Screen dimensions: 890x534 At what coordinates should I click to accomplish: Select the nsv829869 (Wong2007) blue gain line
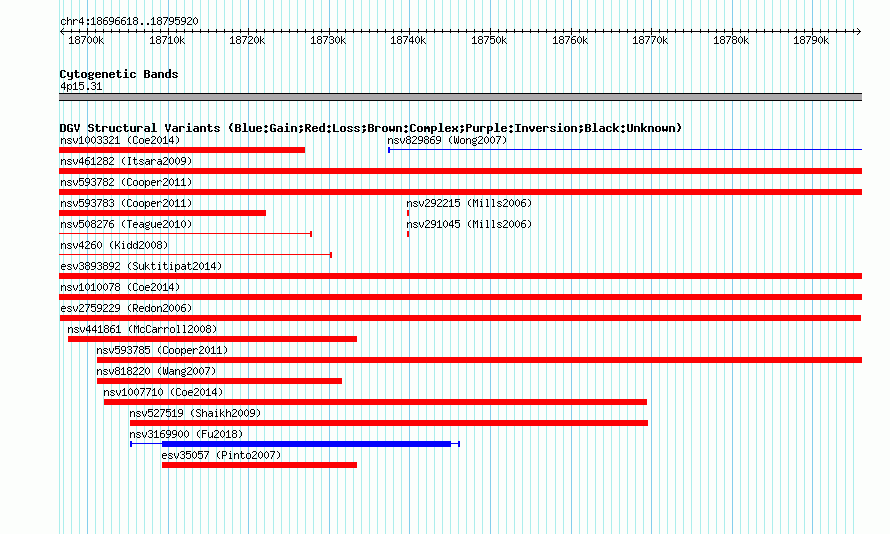point(625,150)
